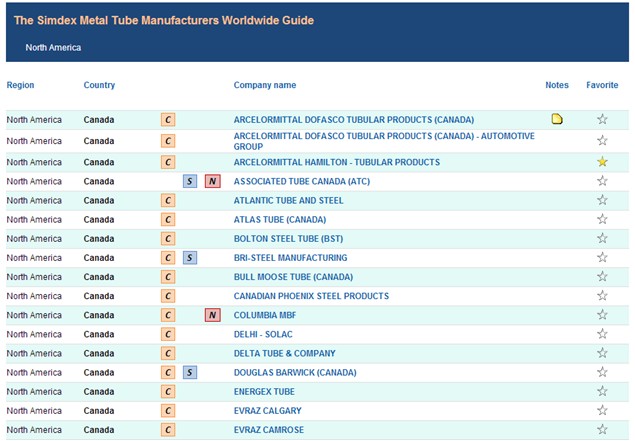Toggle the favorite star for Bri-Steel Manufacturing
635x441 pixels.
click(602, 257)
